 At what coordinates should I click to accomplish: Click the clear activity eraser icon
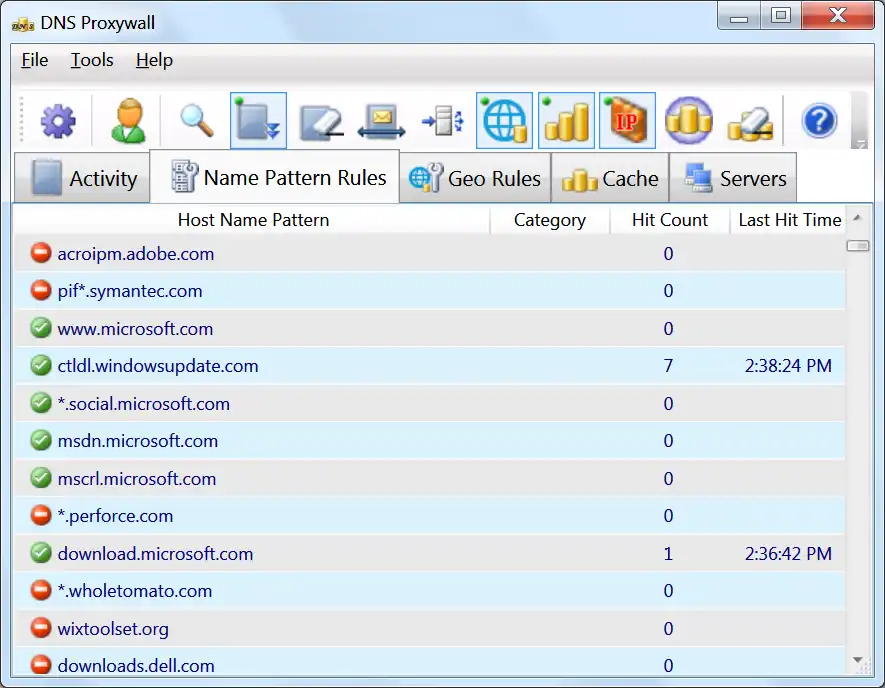(x=321, y=121)
